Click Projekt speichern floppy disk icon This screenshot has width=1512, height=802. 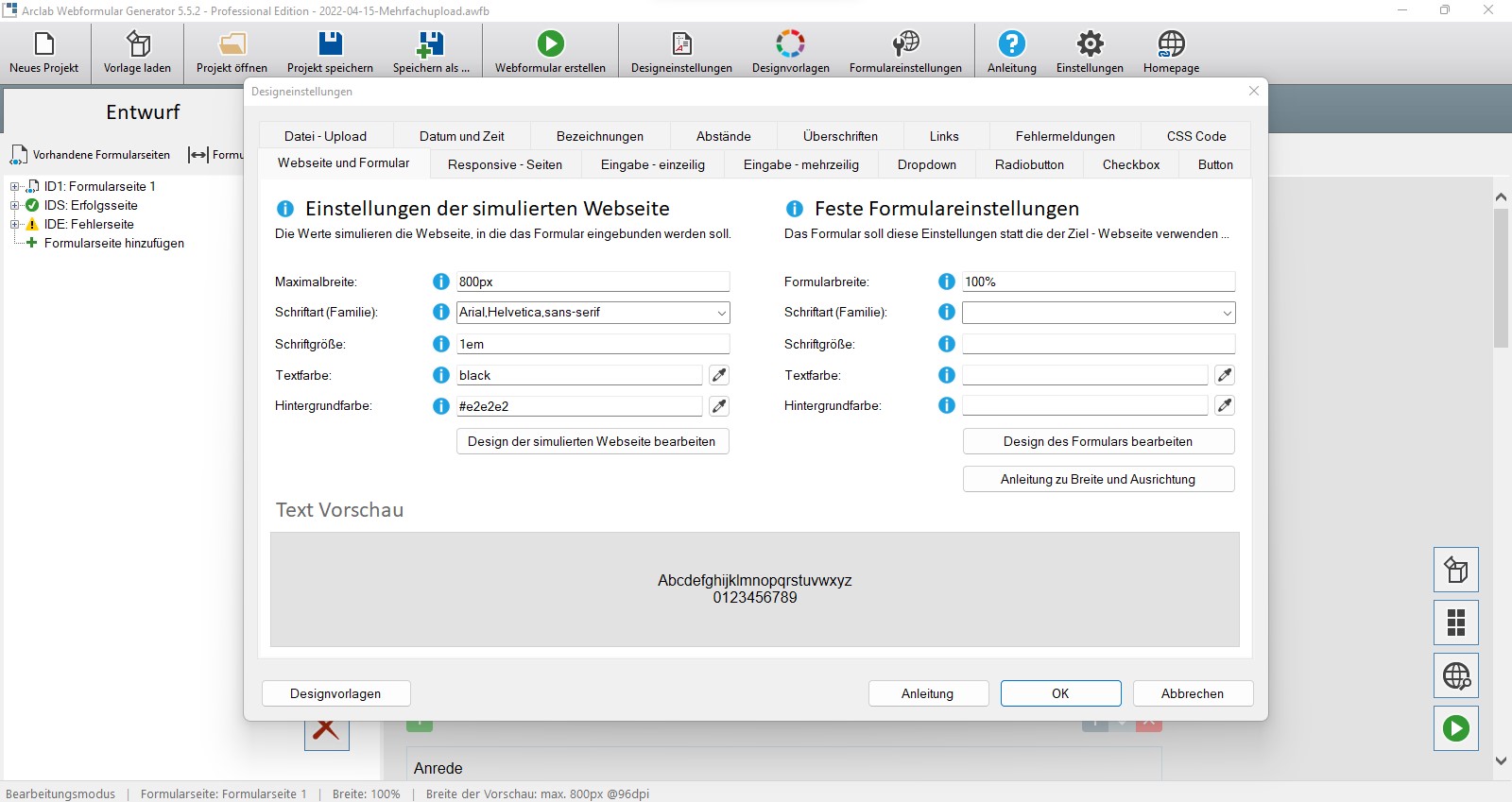pos(330,44)
